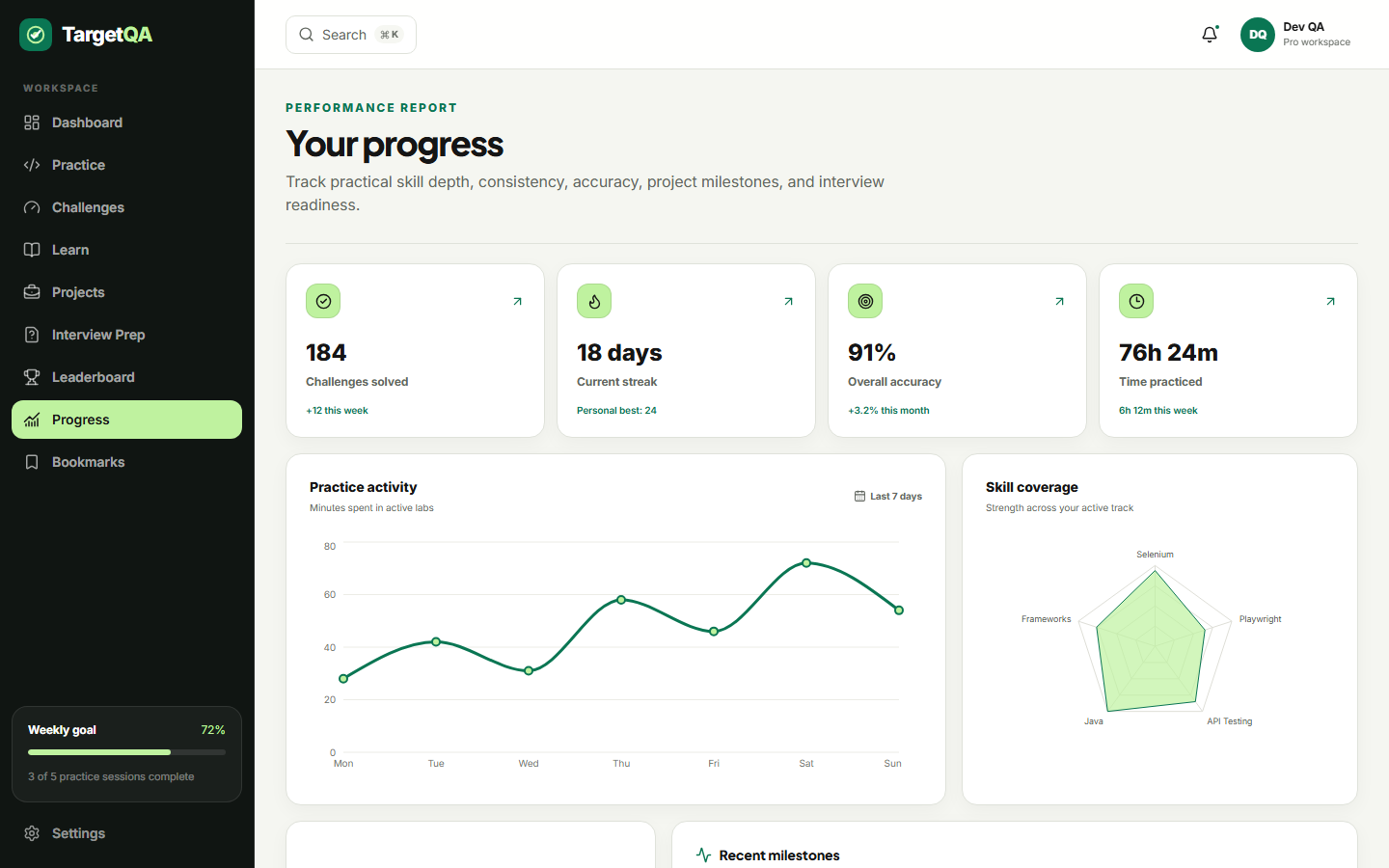Click the Search field
The width and height of the screenshot is (1389, 868).
coord(351,35)
